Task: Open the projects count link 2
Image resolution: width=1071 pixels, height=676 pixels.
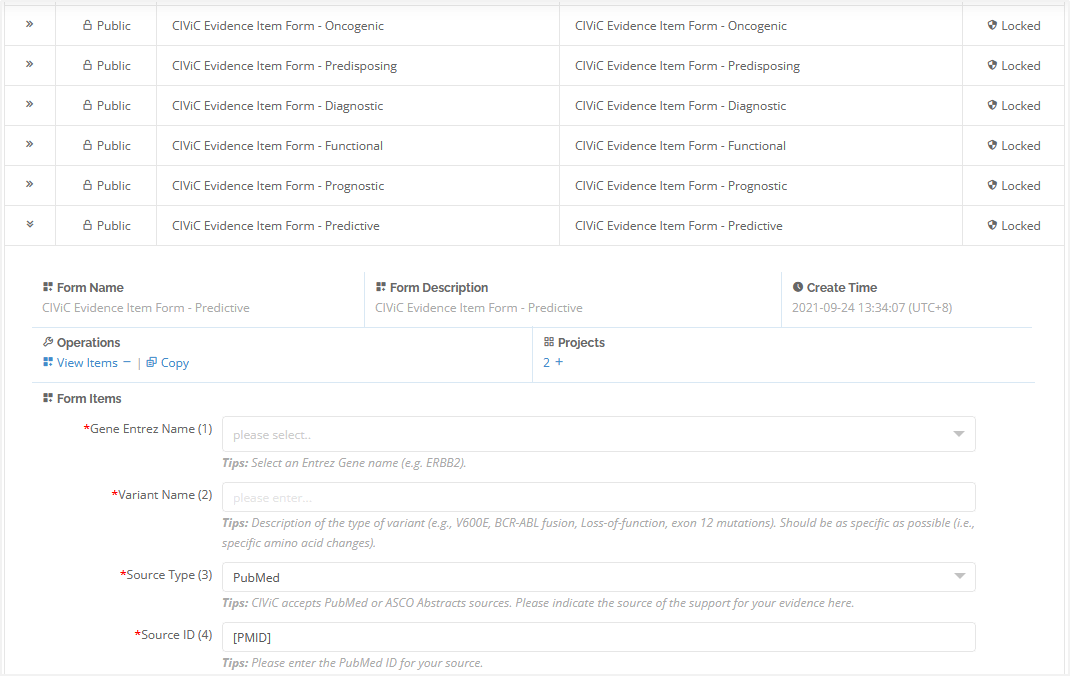Action: 546,363
